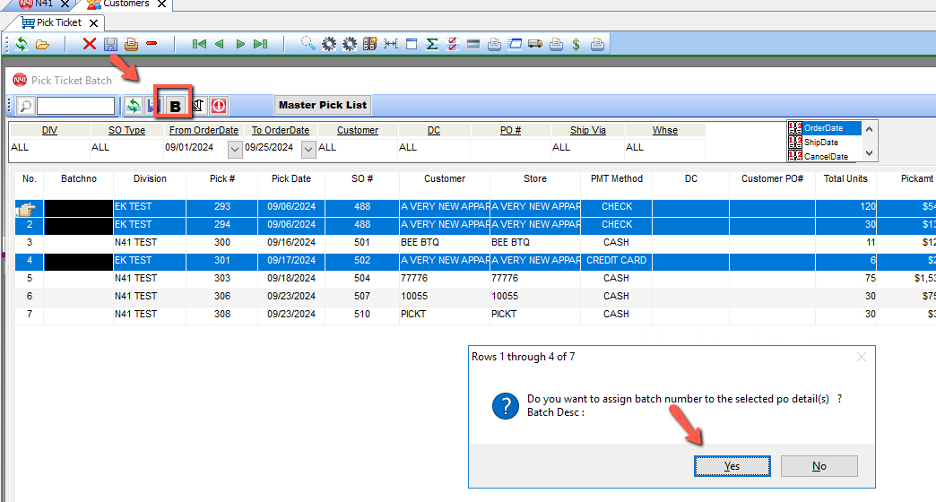Jump to the last record arrow

click(x=260, y=44)
